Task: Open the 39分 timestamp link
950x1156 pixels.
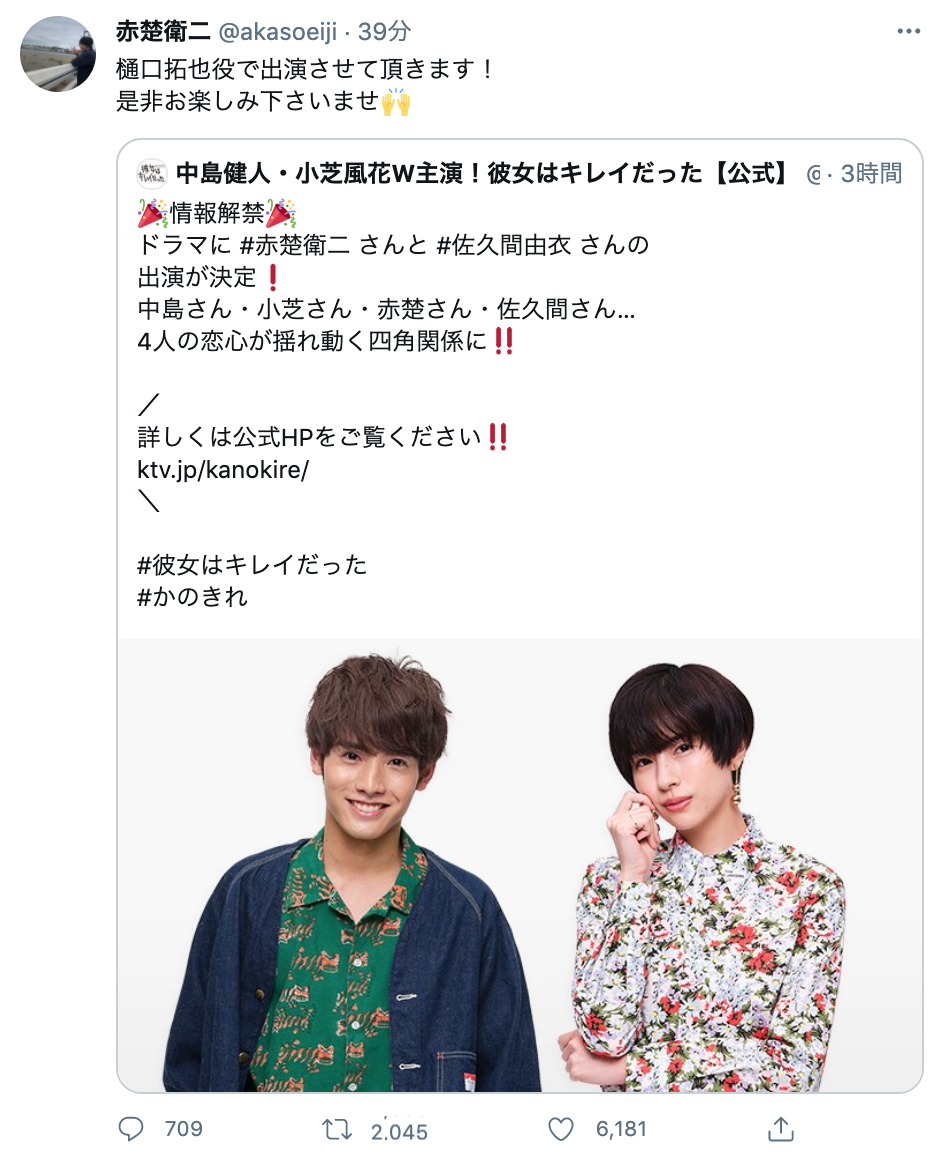Action: (384, 31)
